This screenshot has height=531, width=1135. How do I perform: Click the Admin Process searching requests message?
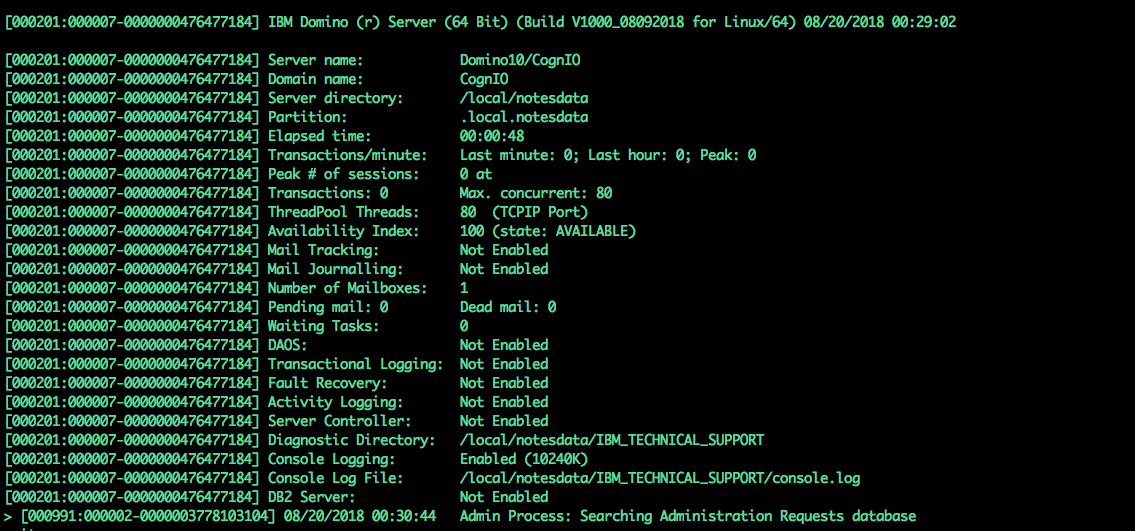688,516
